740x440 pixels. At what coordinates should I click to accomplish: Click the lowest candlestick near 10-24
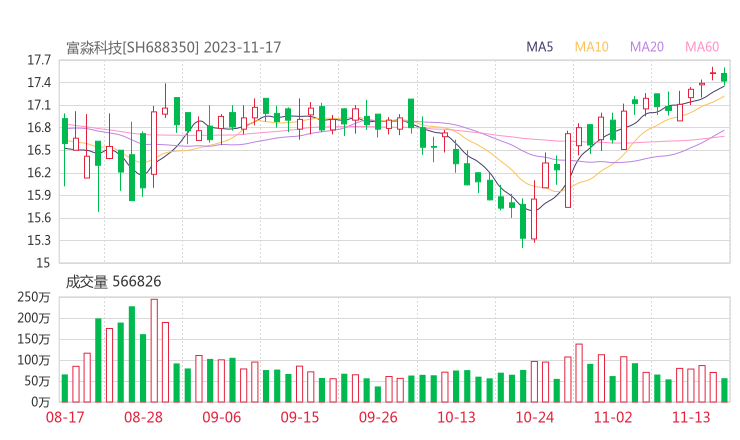coord(522,222)
